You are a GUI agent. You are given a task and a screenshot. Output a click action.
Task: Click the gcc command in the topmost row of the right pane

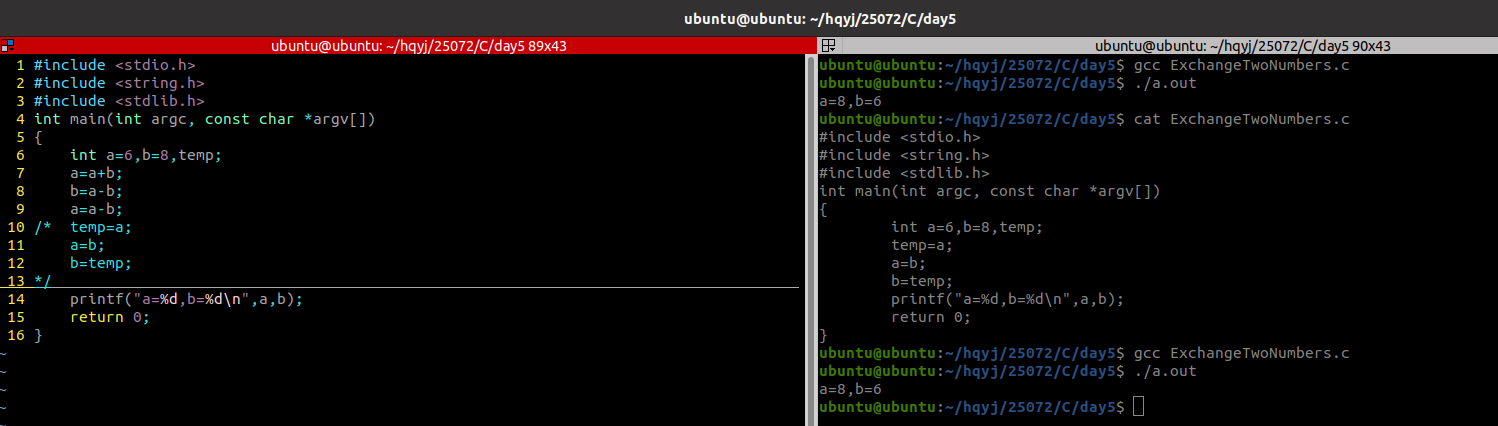1242,65
